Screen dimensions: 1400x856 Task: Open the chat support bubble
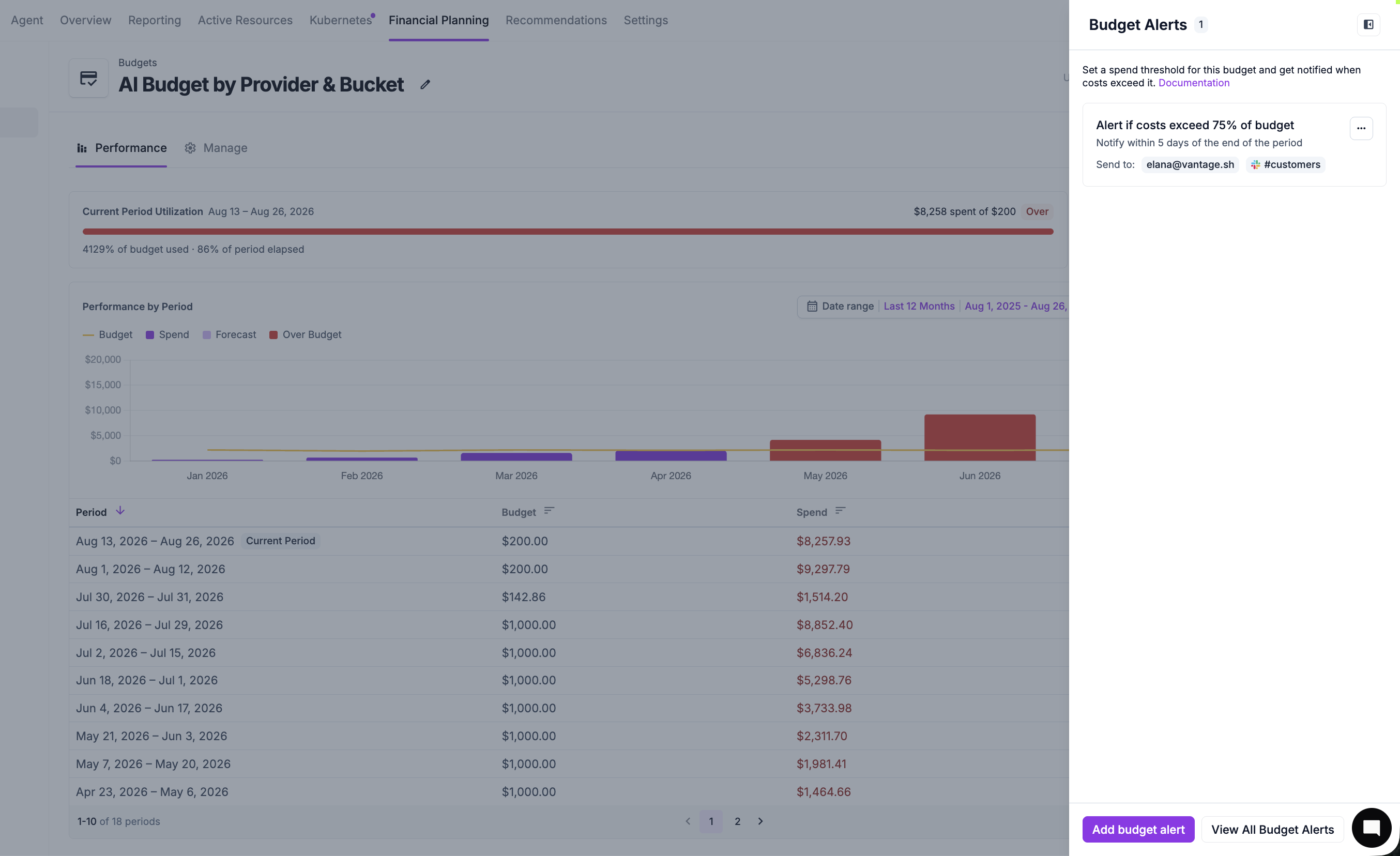pyautogui.click(x=1371, y=827)
